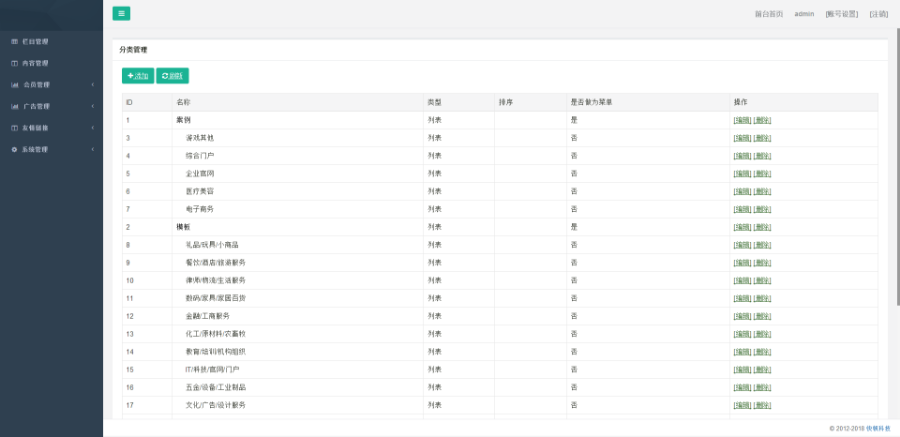The width and height of the screenshot is (900, 437).
Task: Click the refresh icon on 刷新 button
Action: point(164,76)
